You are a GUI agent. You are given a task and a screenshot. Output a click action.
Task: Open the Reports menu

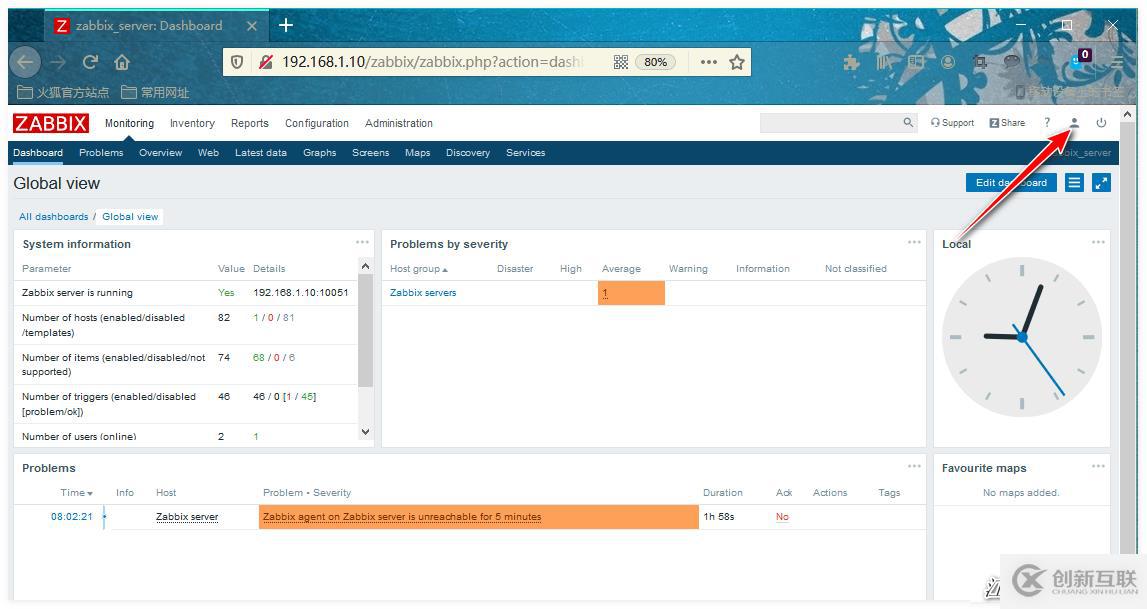pyautogui.click(x=249, y=123)
